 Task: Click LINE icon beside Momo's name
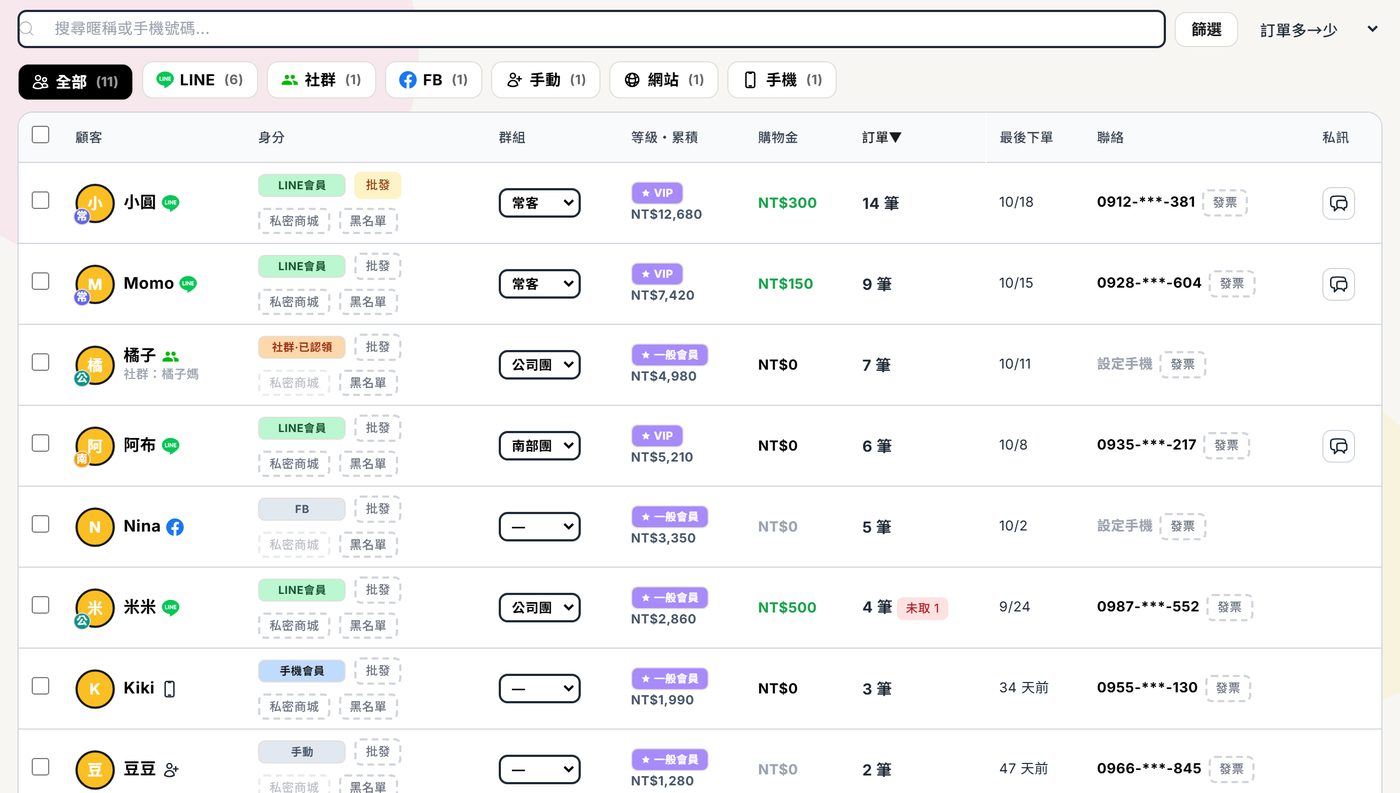point(188,284)
